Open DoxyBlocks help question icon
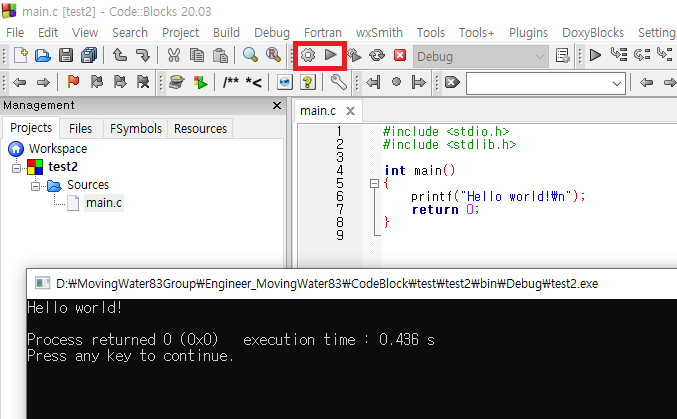677x419 pixels. coord(308,82)
